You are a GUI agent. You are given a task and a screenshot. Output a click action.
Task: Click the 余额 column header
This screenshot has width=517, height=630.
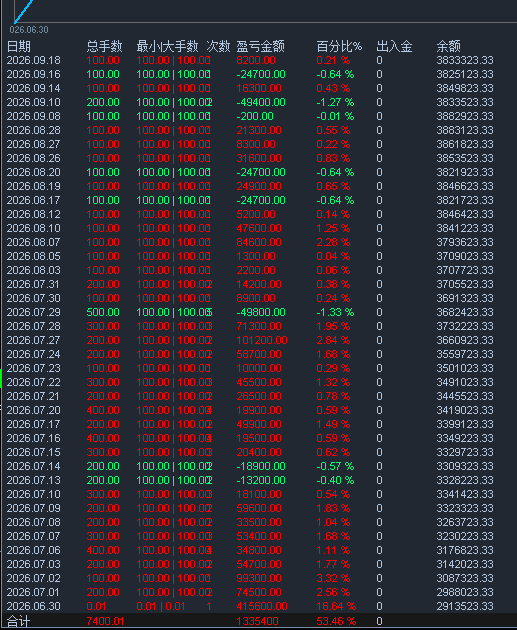(448, 47)
